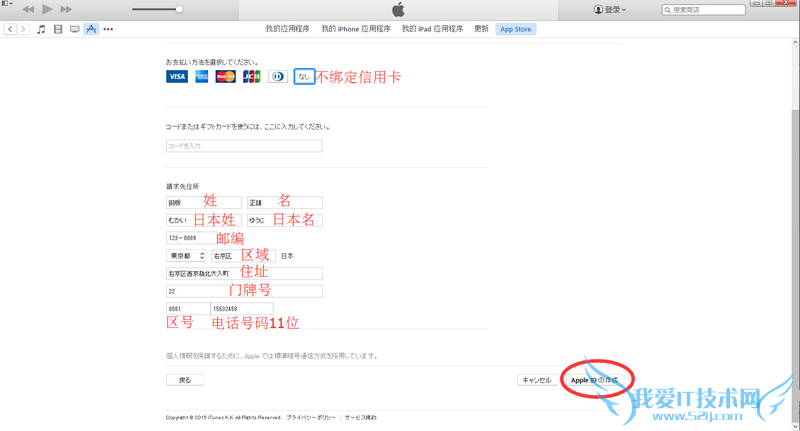
Task: Open the Music library icon
Action: [41, 29]
